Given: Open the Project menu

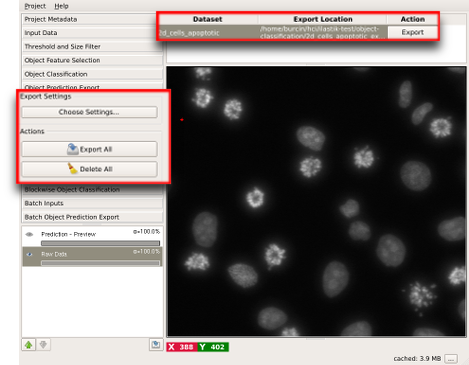Looking at the screenshot, I should pyautogui.click(x=35, y=6).
